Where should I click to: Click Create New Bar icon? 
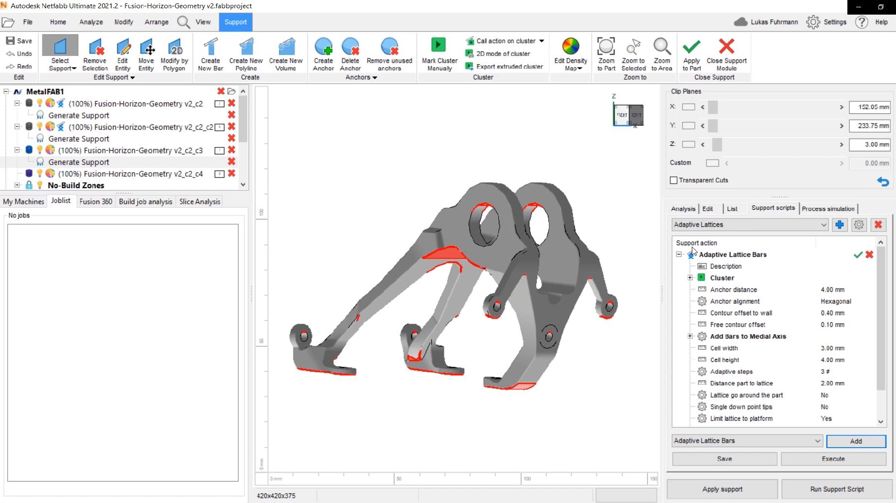click(x=210, y=53)
